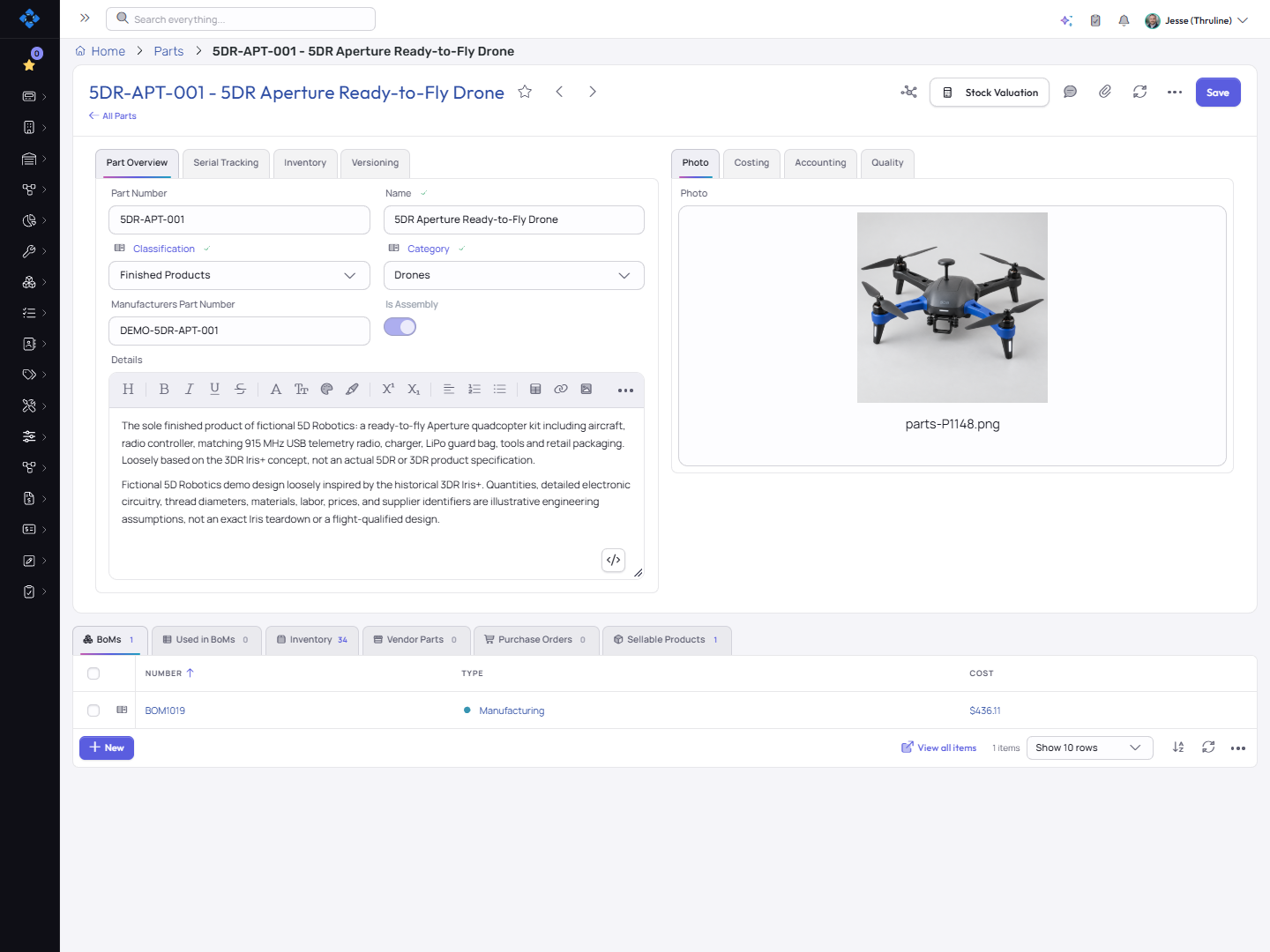The height and width of the screenshot is (952, 1270).
Task: Click the drone photo thumbnail
Action: (x=952, y=308)
